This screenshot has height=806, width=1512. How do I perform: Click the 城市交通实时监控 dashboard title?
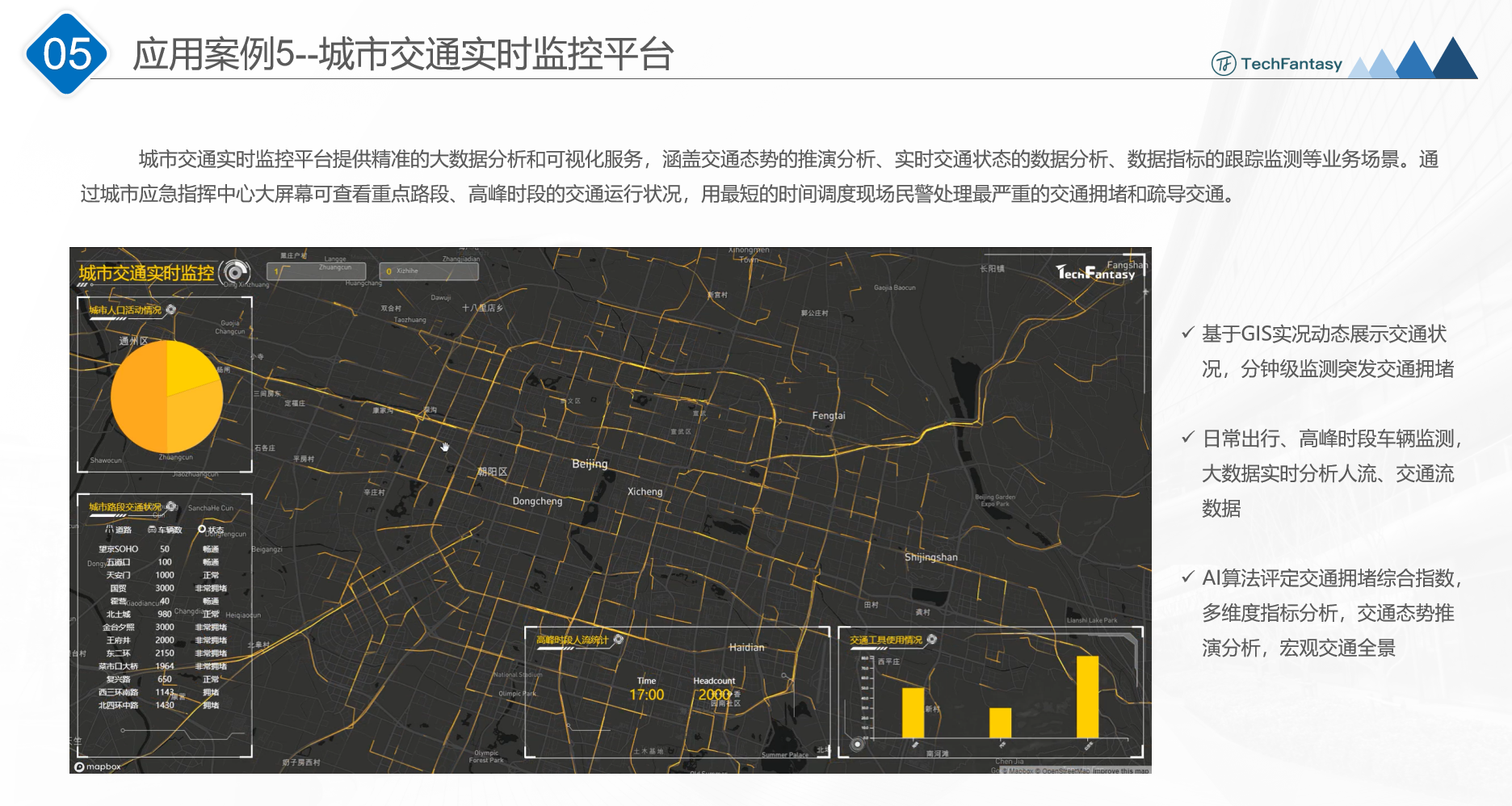coord(146,273)
